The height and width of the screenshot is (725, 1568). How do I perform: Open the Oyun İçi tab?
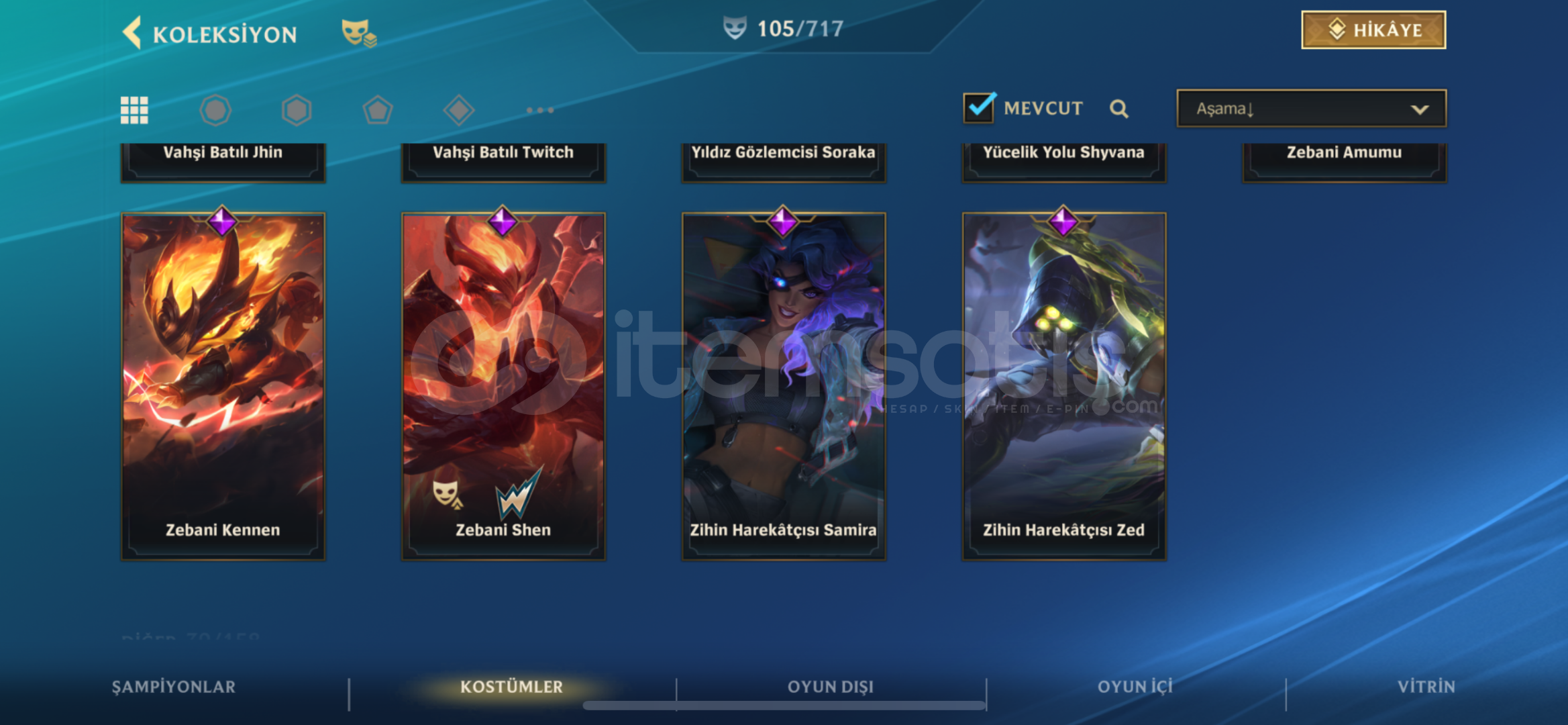1135,687
